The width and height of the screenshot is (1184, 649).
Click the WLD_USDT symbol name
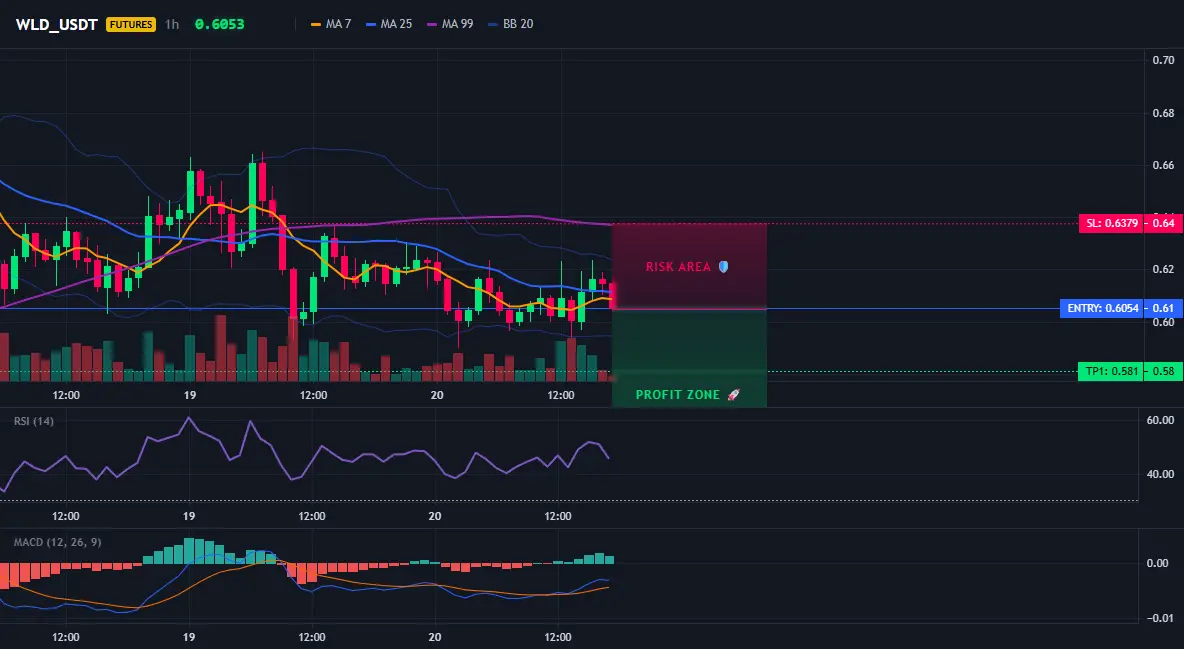tap(57, 24)
